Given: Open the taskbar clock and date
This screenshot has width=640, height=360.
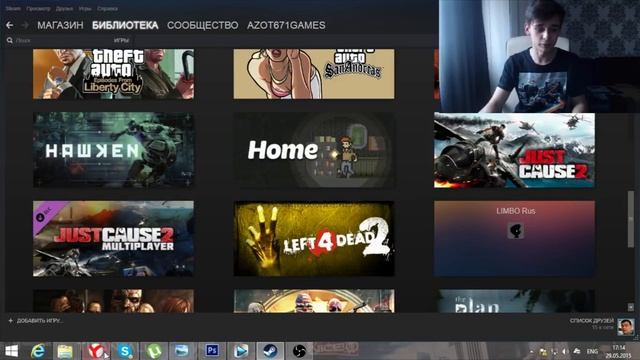Looking at the screenshot, I should coord(619,351).
